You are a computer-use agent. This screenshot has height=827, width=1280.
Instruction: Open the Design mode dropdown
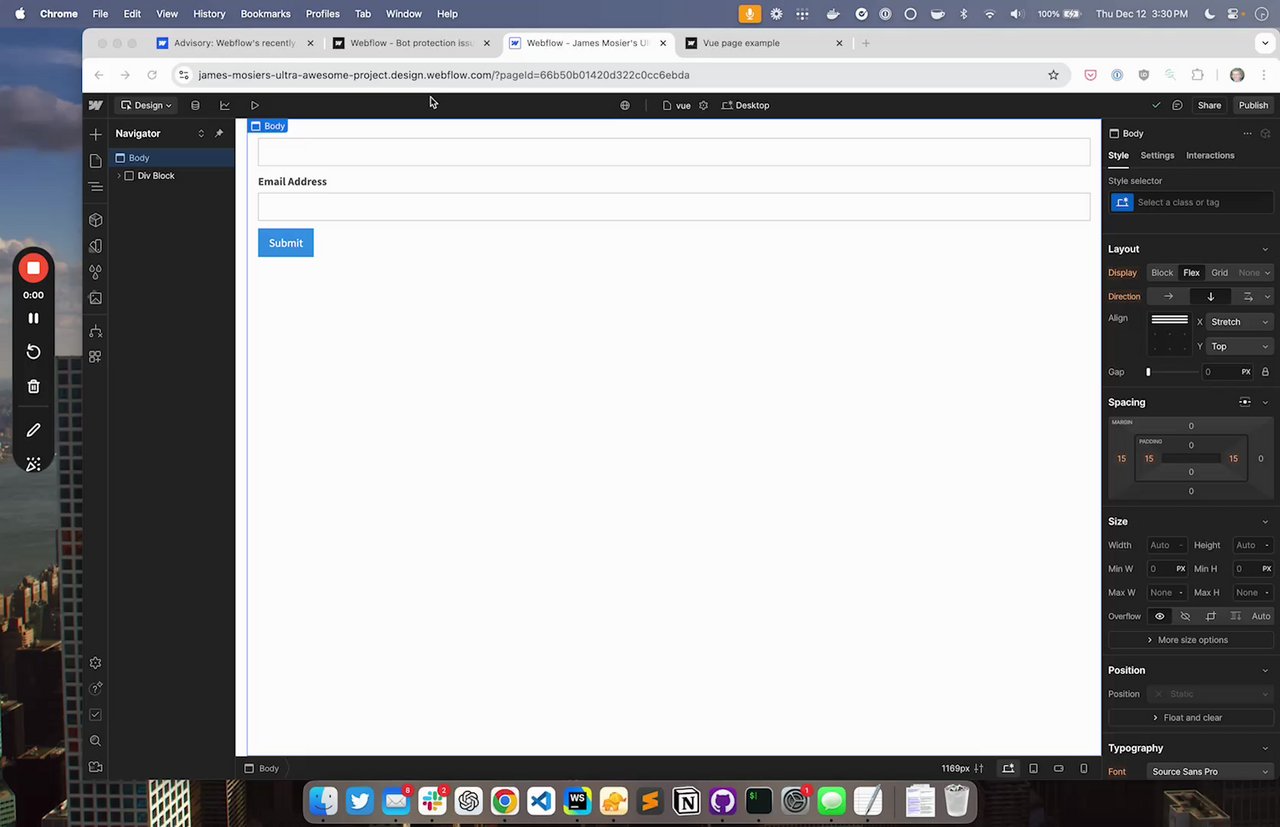(147, 105)
